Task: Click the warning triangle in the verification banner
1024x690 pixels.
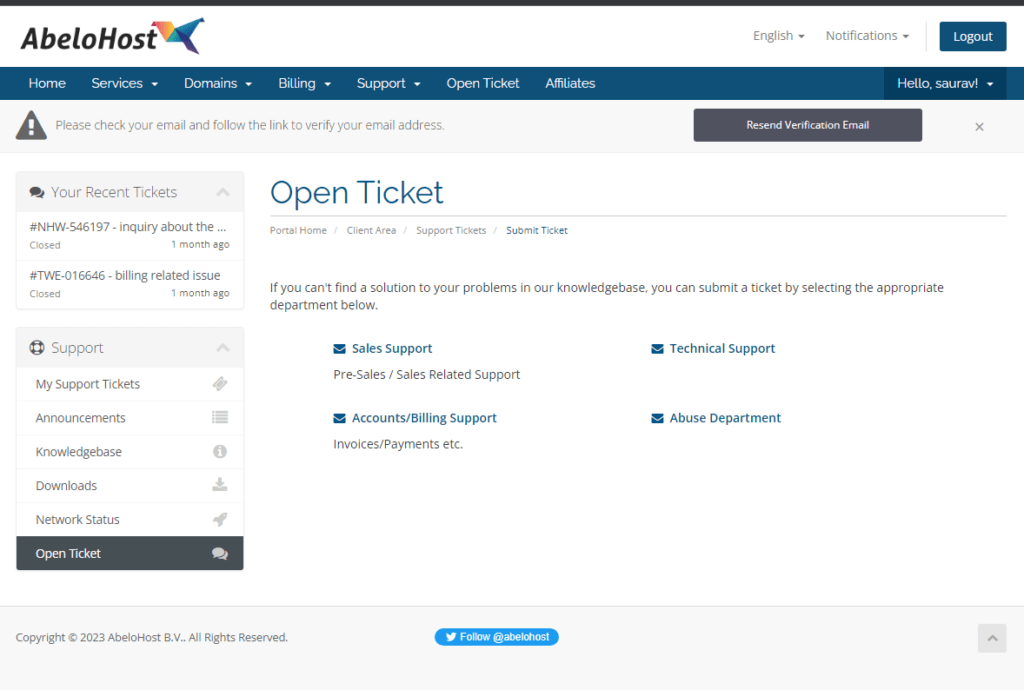Action: tap(31, 125)
